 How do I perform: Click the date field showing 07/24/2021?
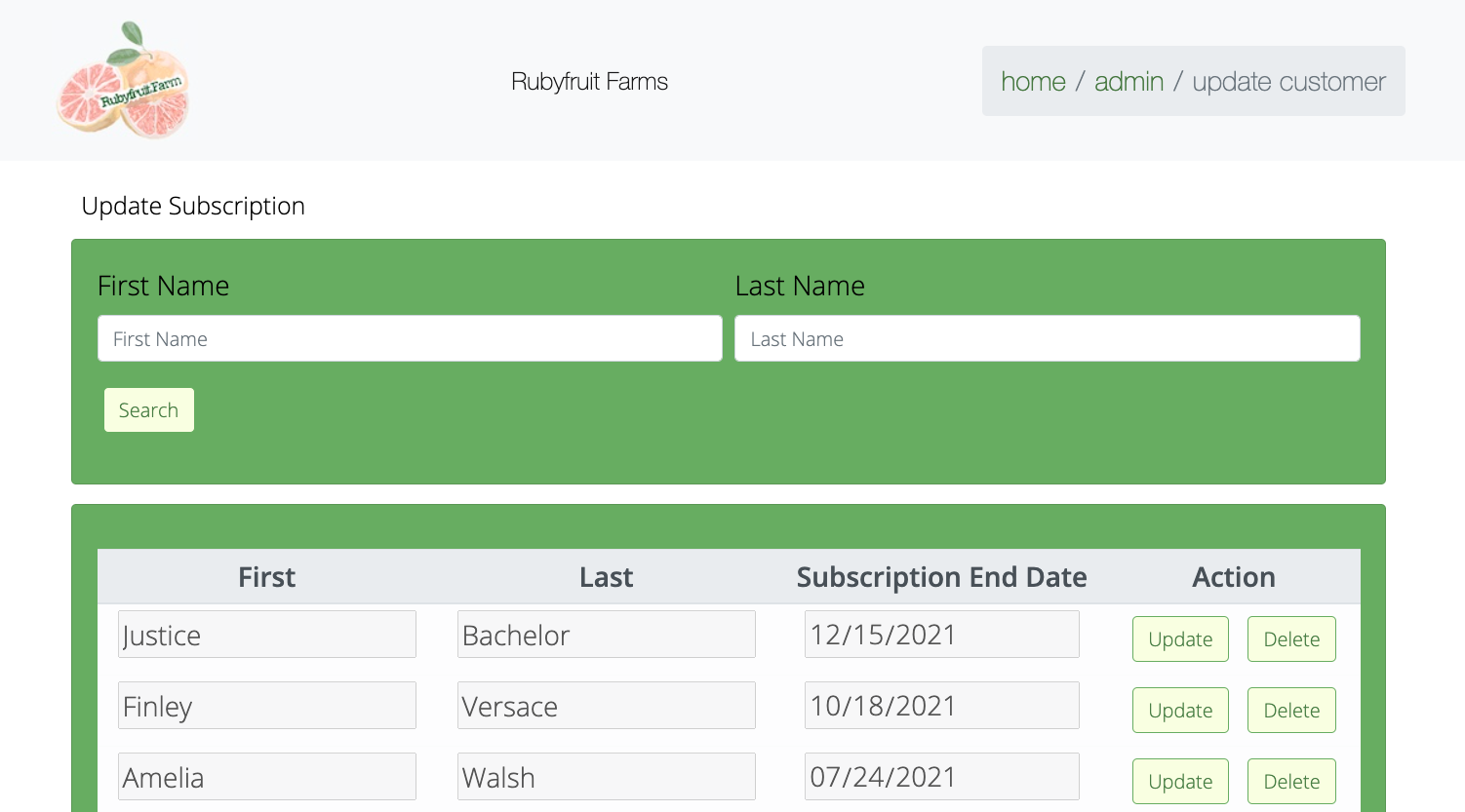tap(941, 776)
